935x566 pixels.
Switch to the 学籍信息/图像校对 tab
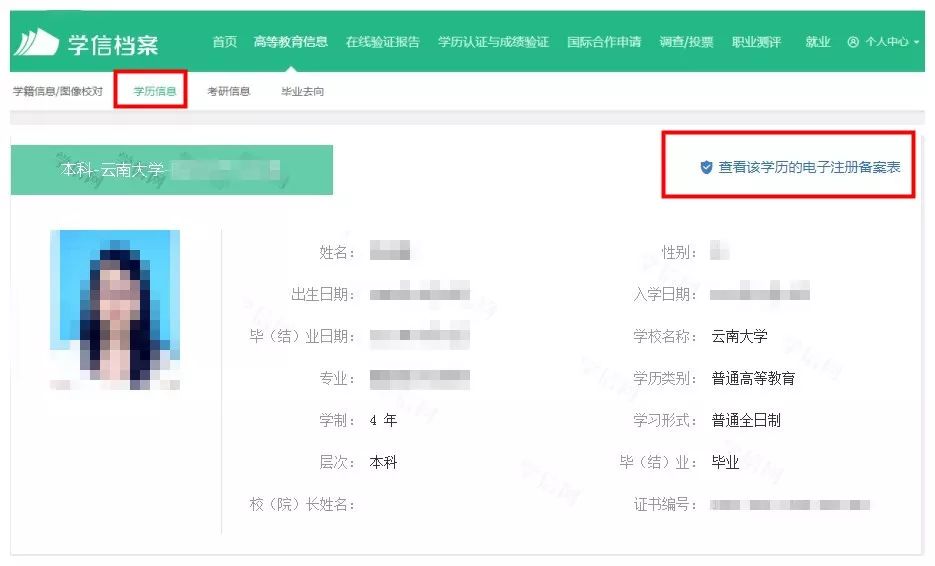[58, 91]
